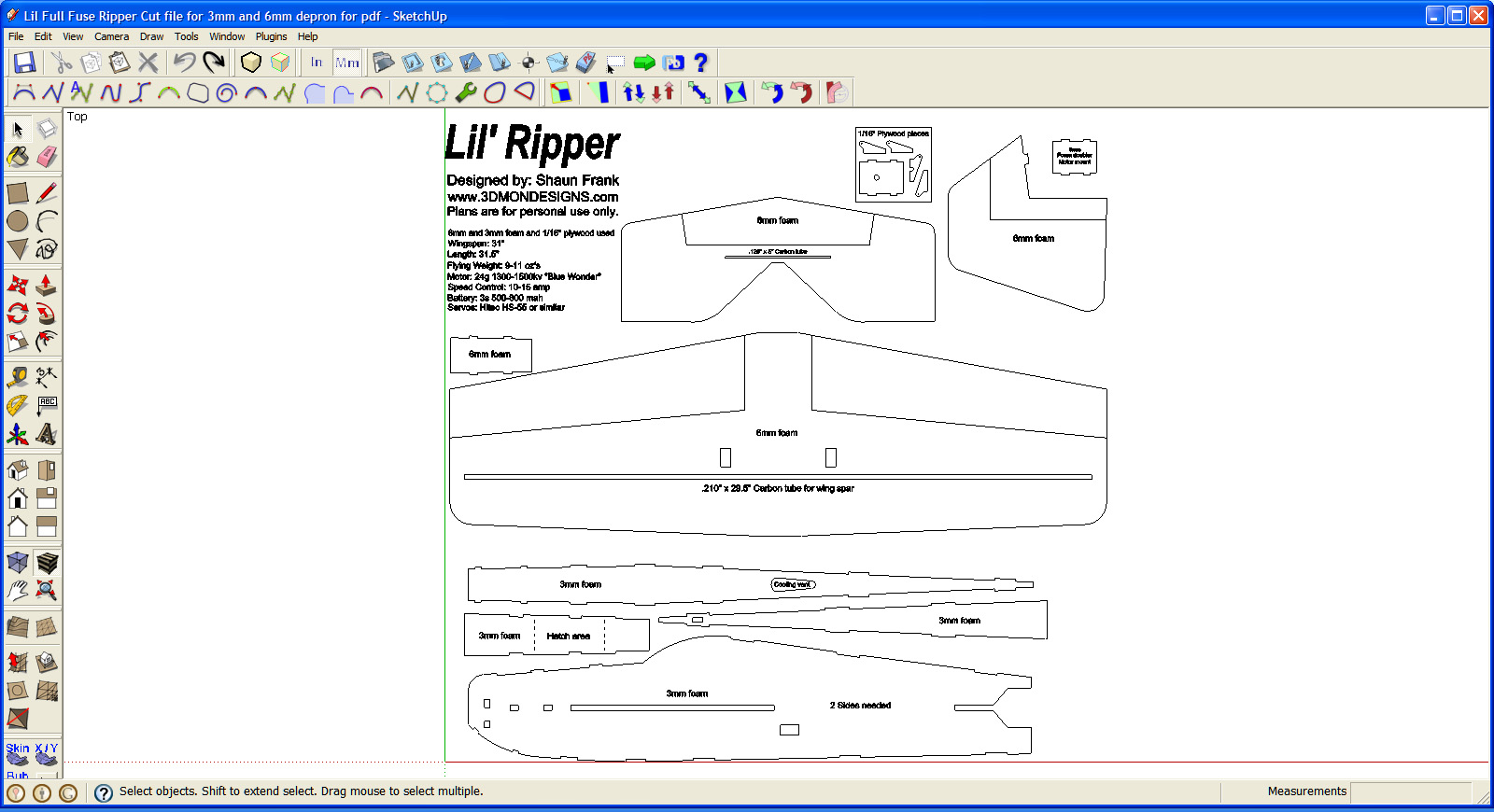
Task: Select the Protractor tool
Action: point(18,405)
